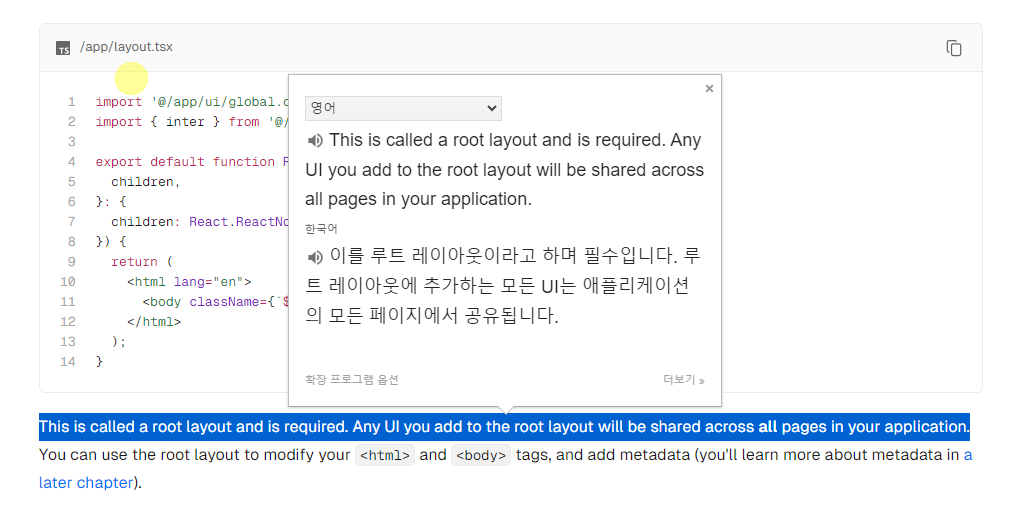This screenshot has height=509, width=1010.
Task: Play audio for the English sentence
Action: pyautogui.click(x=315, y=140)
